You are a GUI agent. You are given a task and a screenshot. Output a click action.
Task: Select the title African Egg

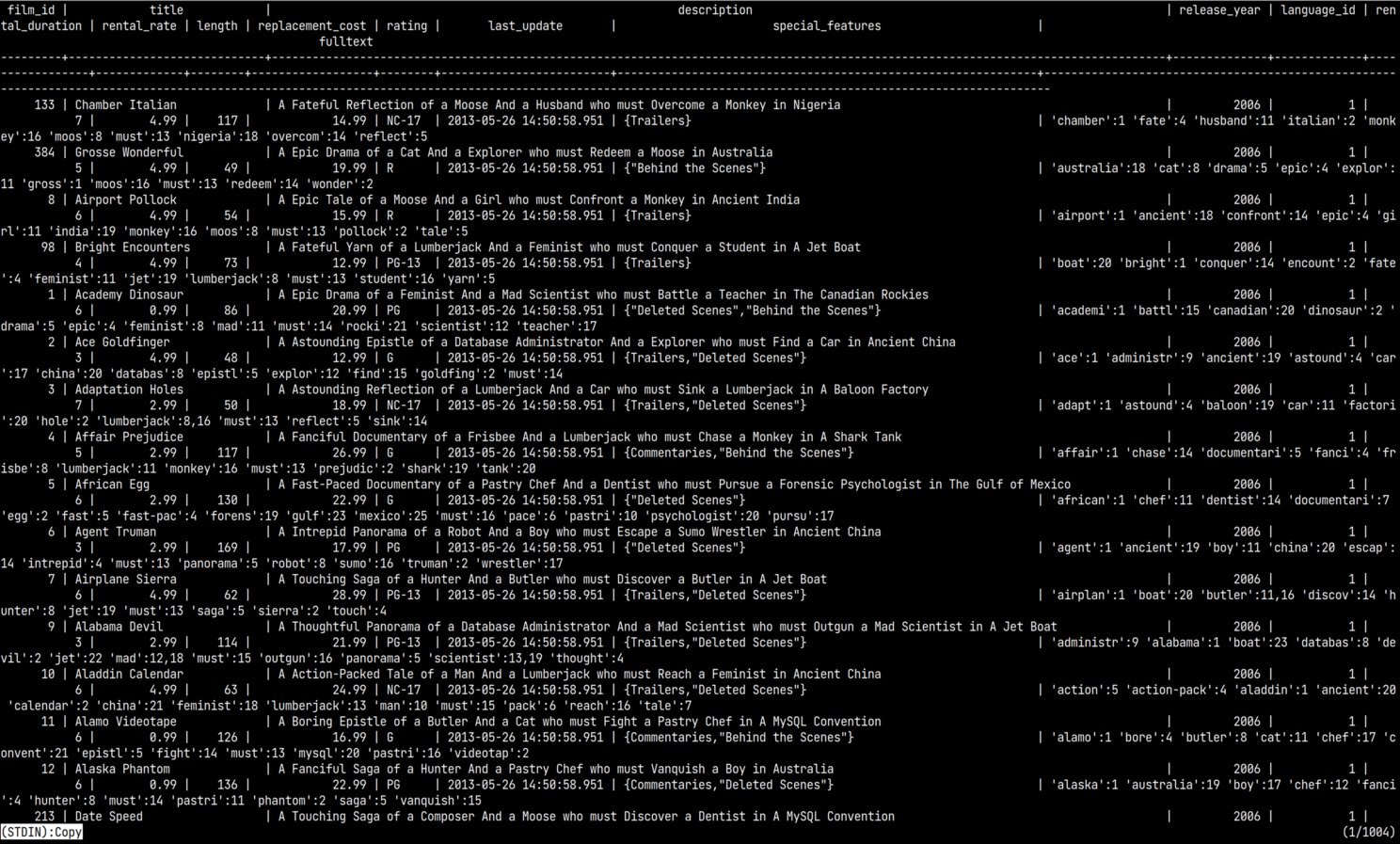click(x=112, y=485)
